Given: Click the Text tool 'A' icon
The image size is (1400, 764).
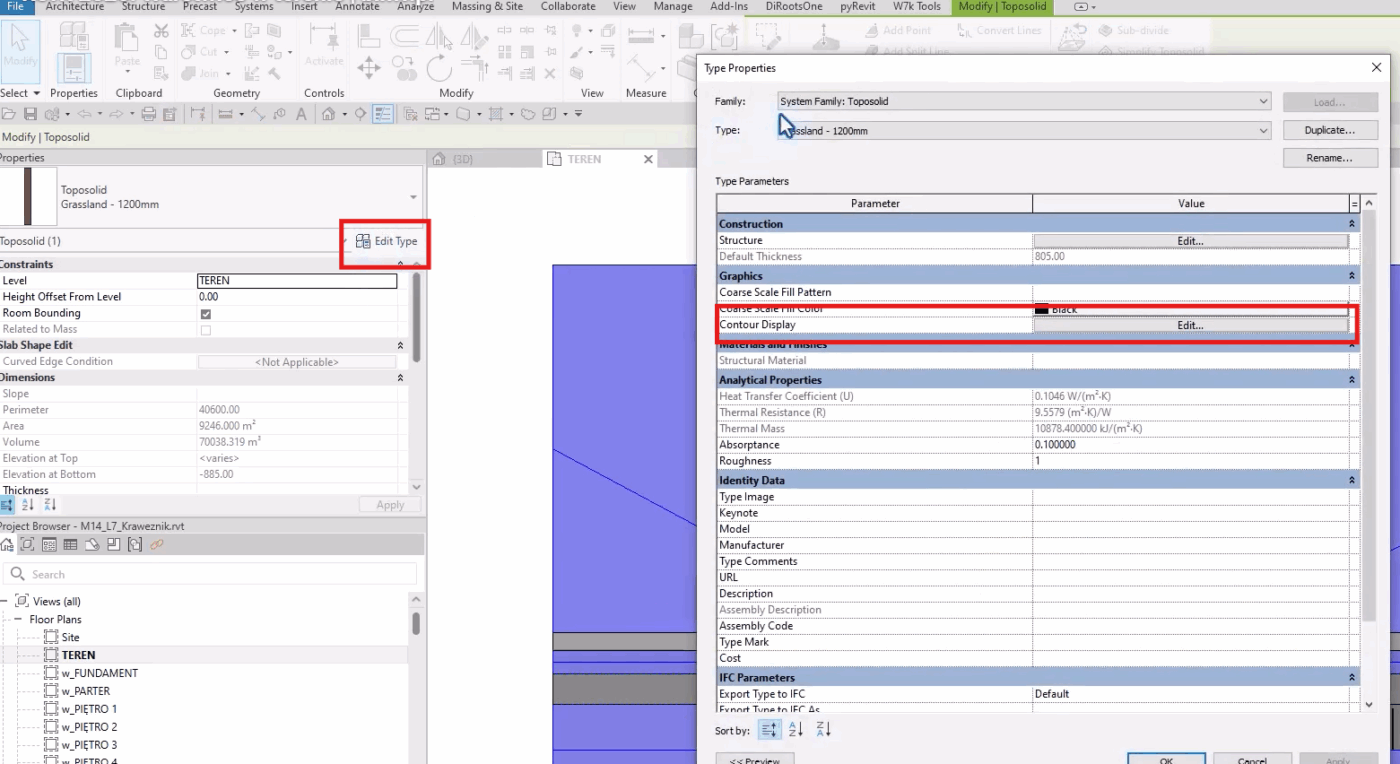Looking at the screenshot, I should [x=301, y=114].
